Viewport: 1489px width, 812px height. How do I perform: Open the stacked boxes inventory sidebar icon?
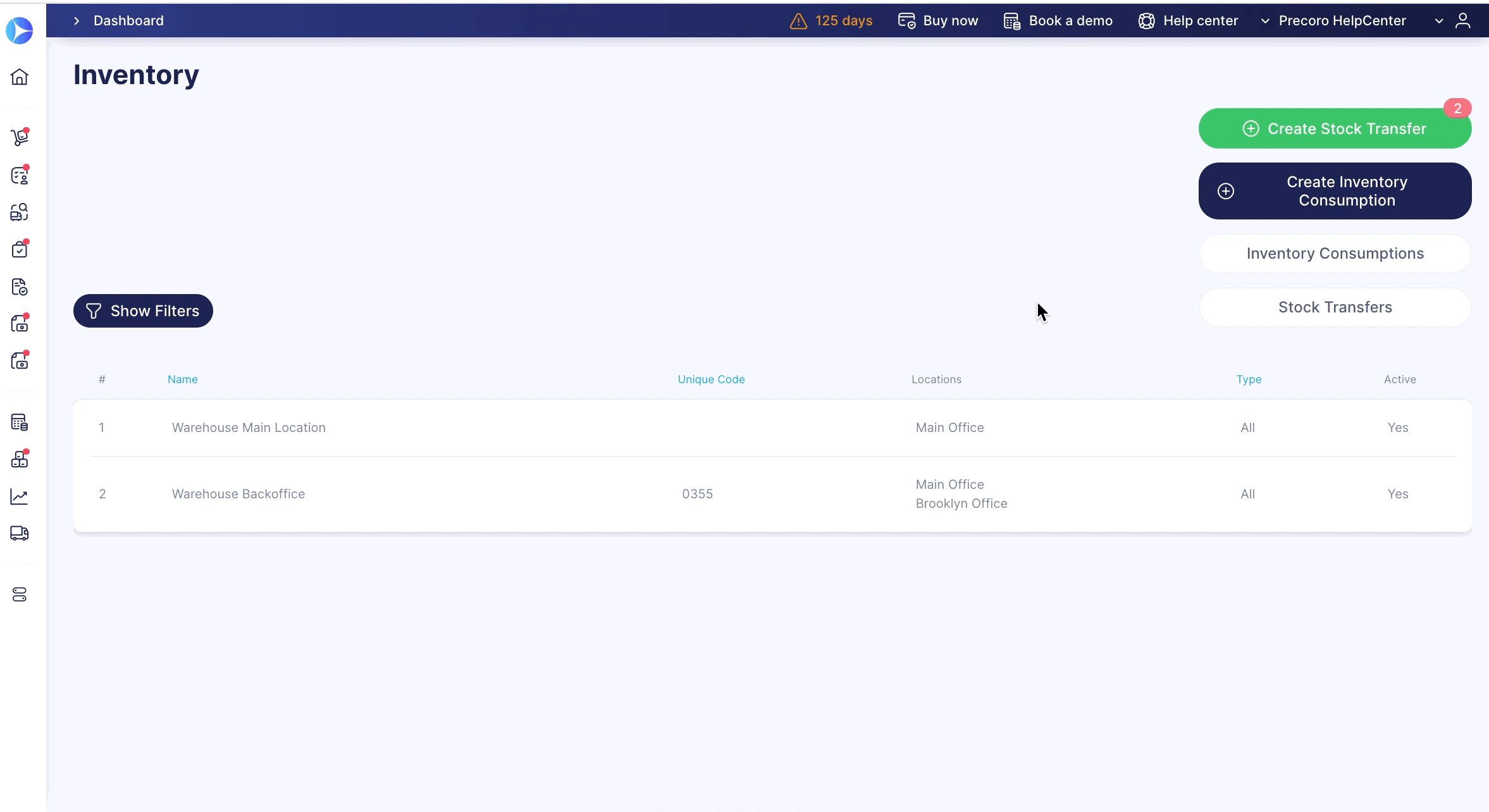[x=20, y=459]
